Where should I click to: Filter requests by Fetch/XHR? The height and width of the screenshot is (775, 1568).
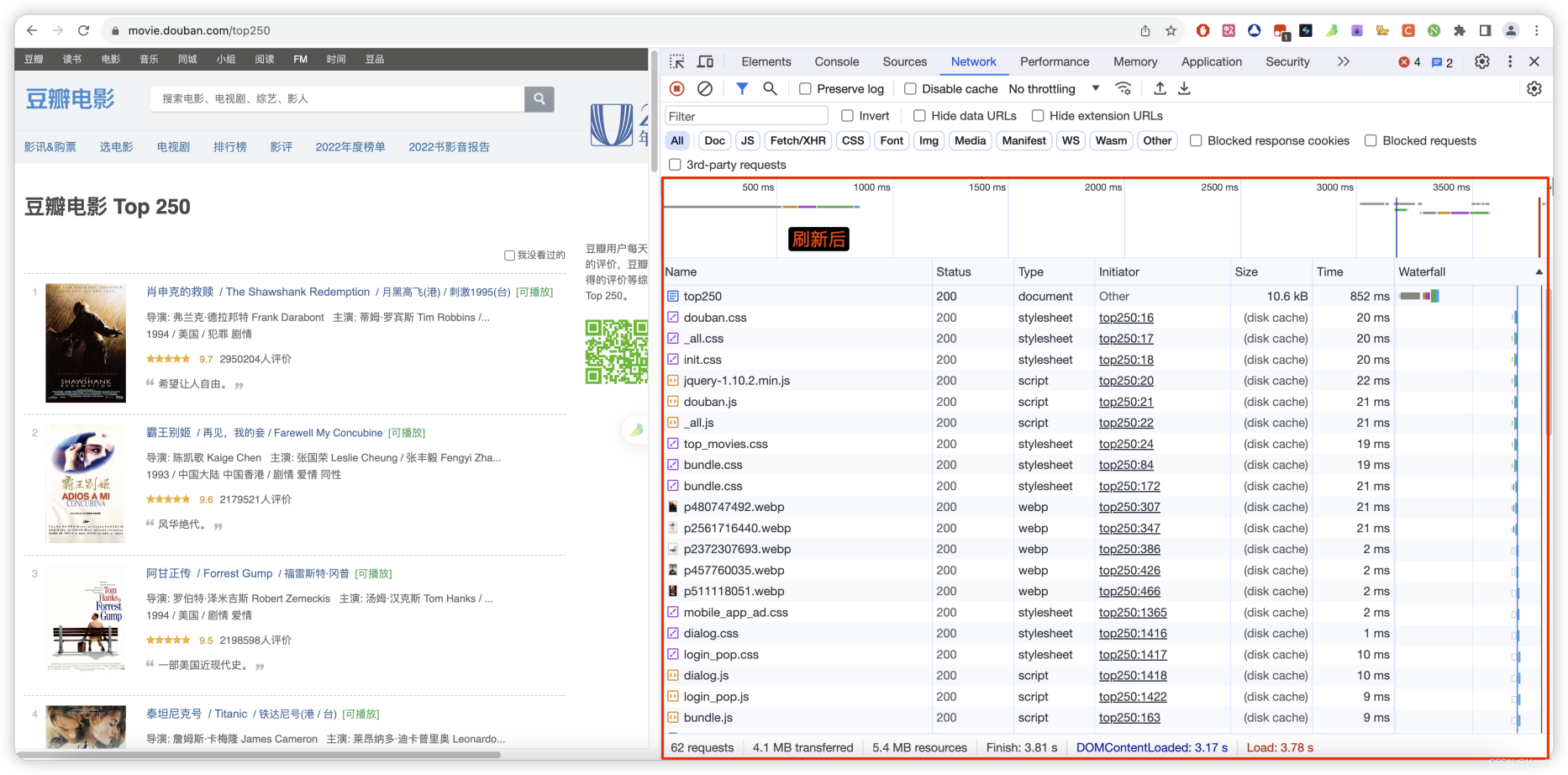point(798,140)
